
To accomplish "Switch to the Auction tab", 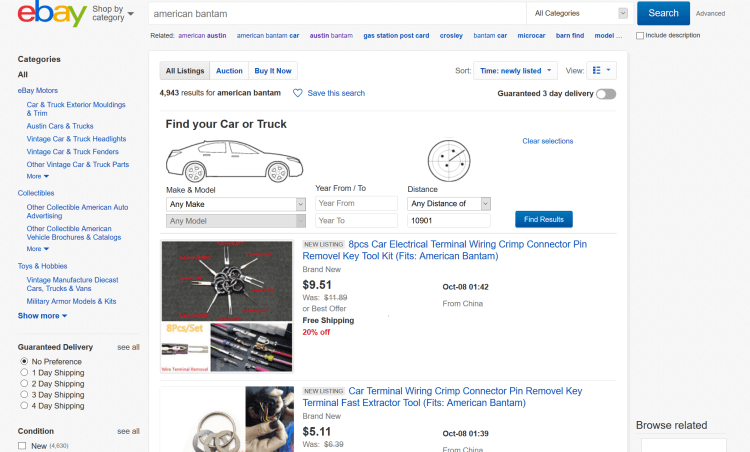I will 229,71.
